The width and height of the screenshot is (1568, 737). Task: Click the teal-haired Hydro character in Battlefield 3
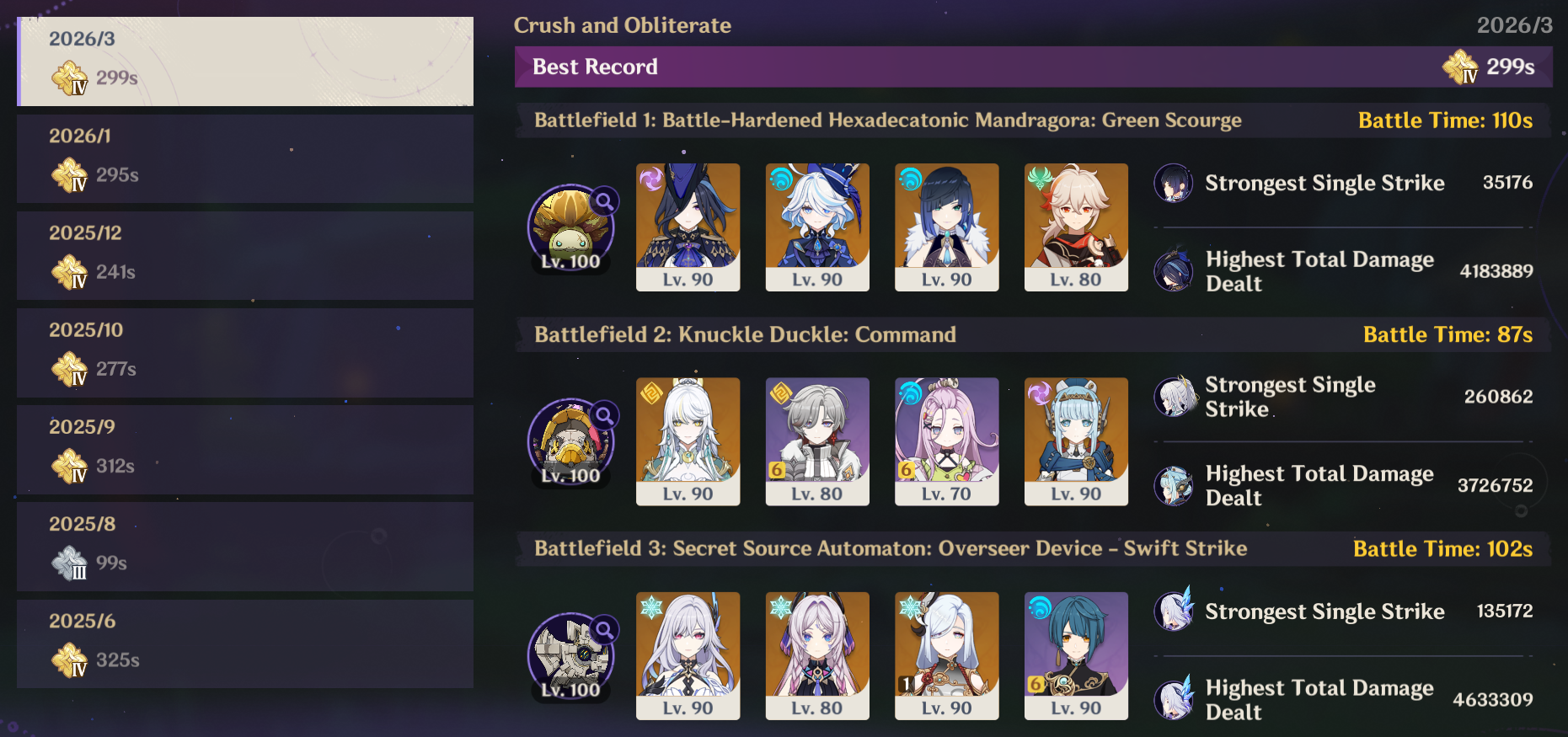pos(1076,656)
